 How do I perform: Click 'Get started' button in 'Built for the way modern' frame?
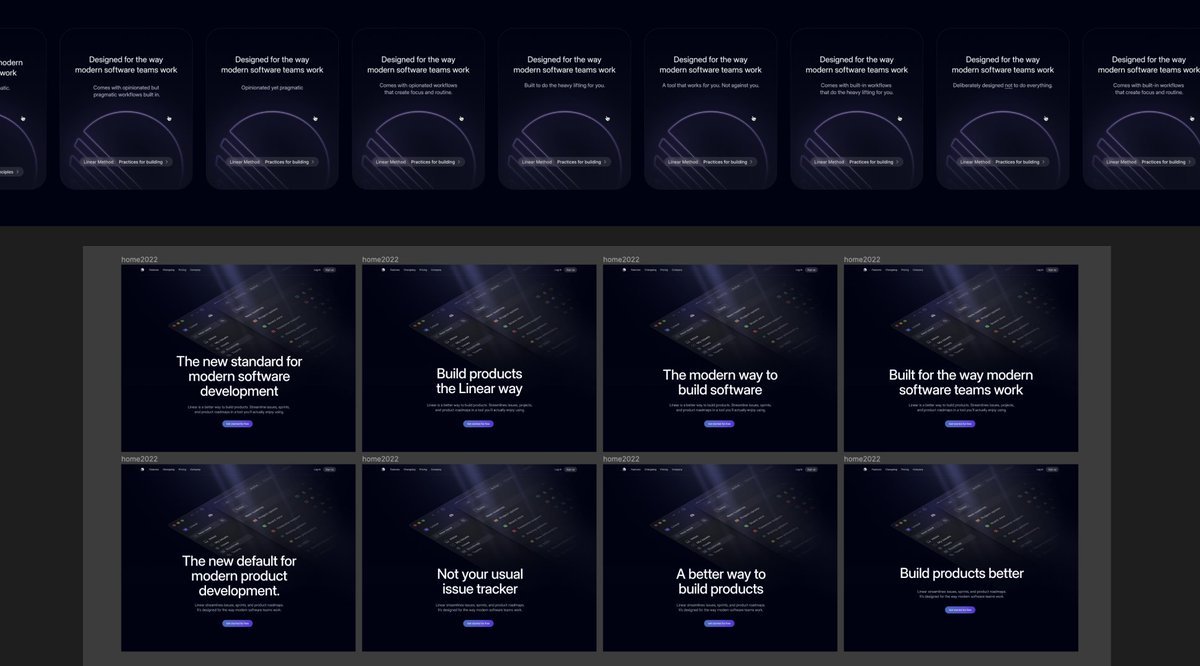click(961, 424)
